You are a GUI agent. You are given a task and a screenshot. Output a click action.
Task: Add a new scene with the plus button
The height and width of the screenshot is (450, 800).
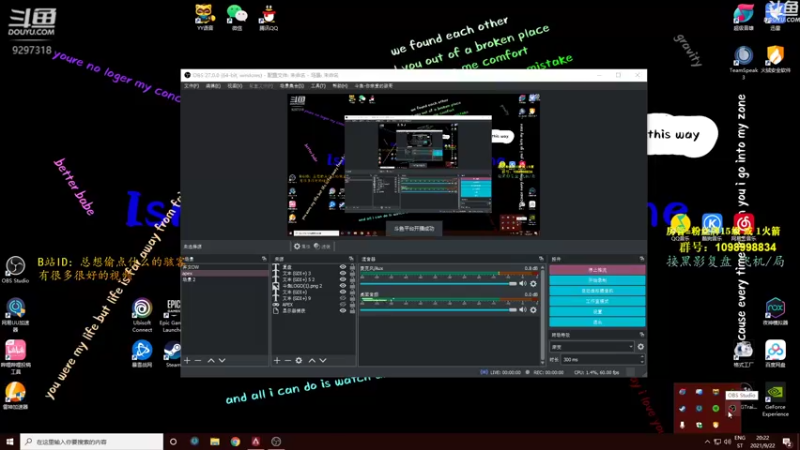click(187, 361)
